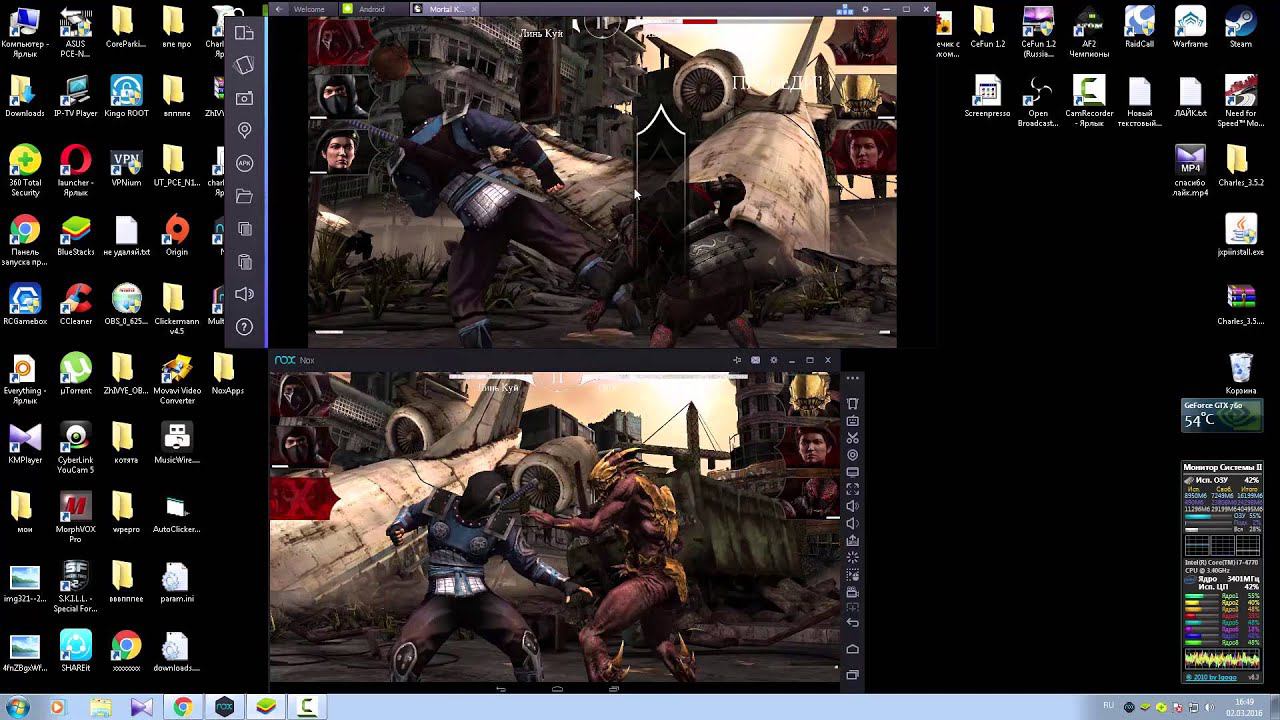Open Nox settings gear in title bar

pyautogui.click(x=773, y=360)
